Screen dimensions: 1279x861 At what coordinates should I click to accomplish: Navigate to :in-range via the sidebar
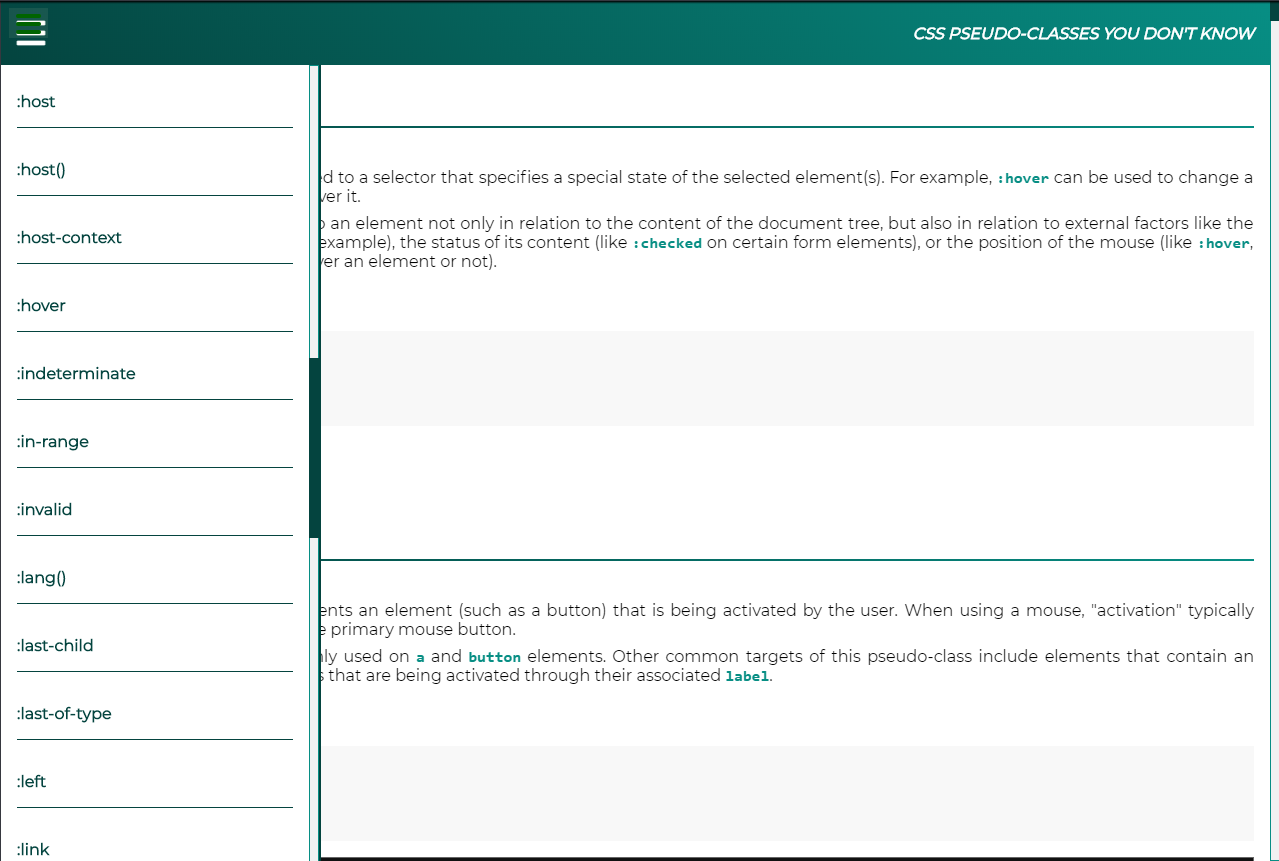click(x=52, y=441)
